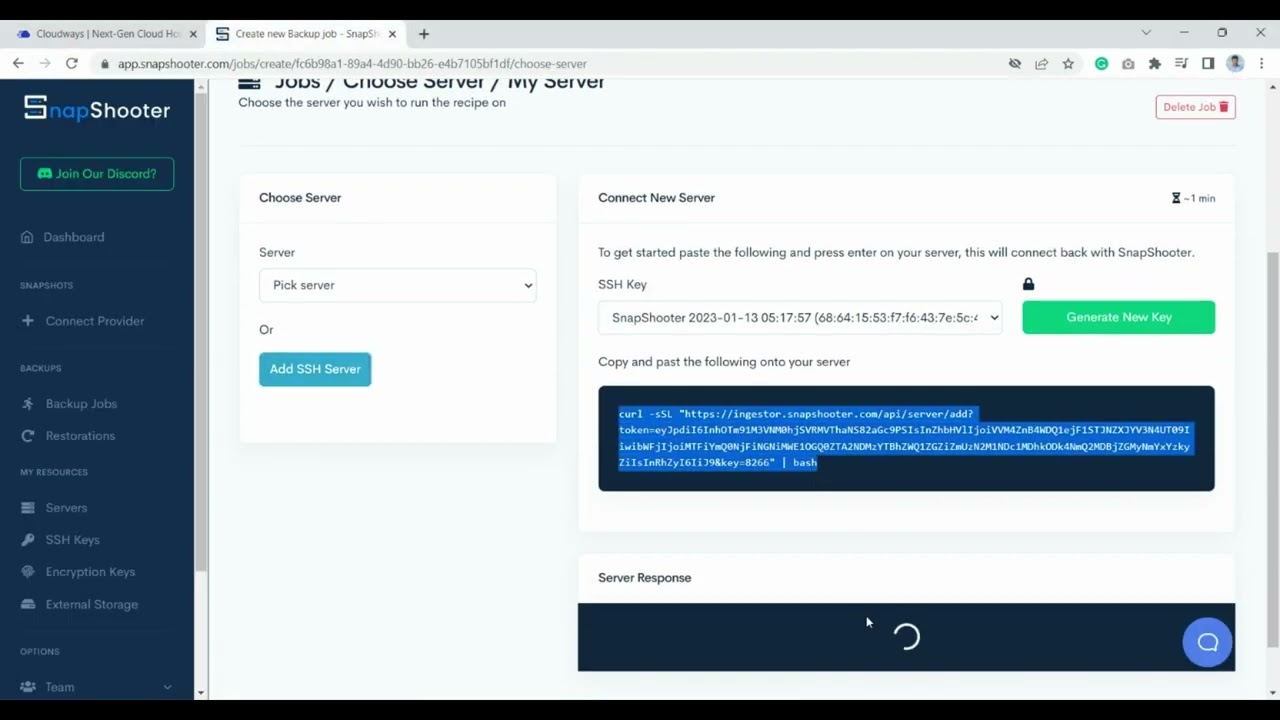Switch to the Cloudways browser tab

pos(106,34)
